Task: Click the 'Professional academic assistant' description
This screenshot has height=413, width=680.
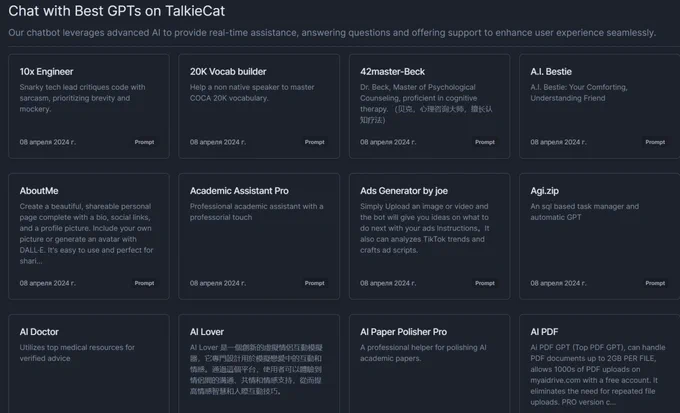Action: (256, 212)
